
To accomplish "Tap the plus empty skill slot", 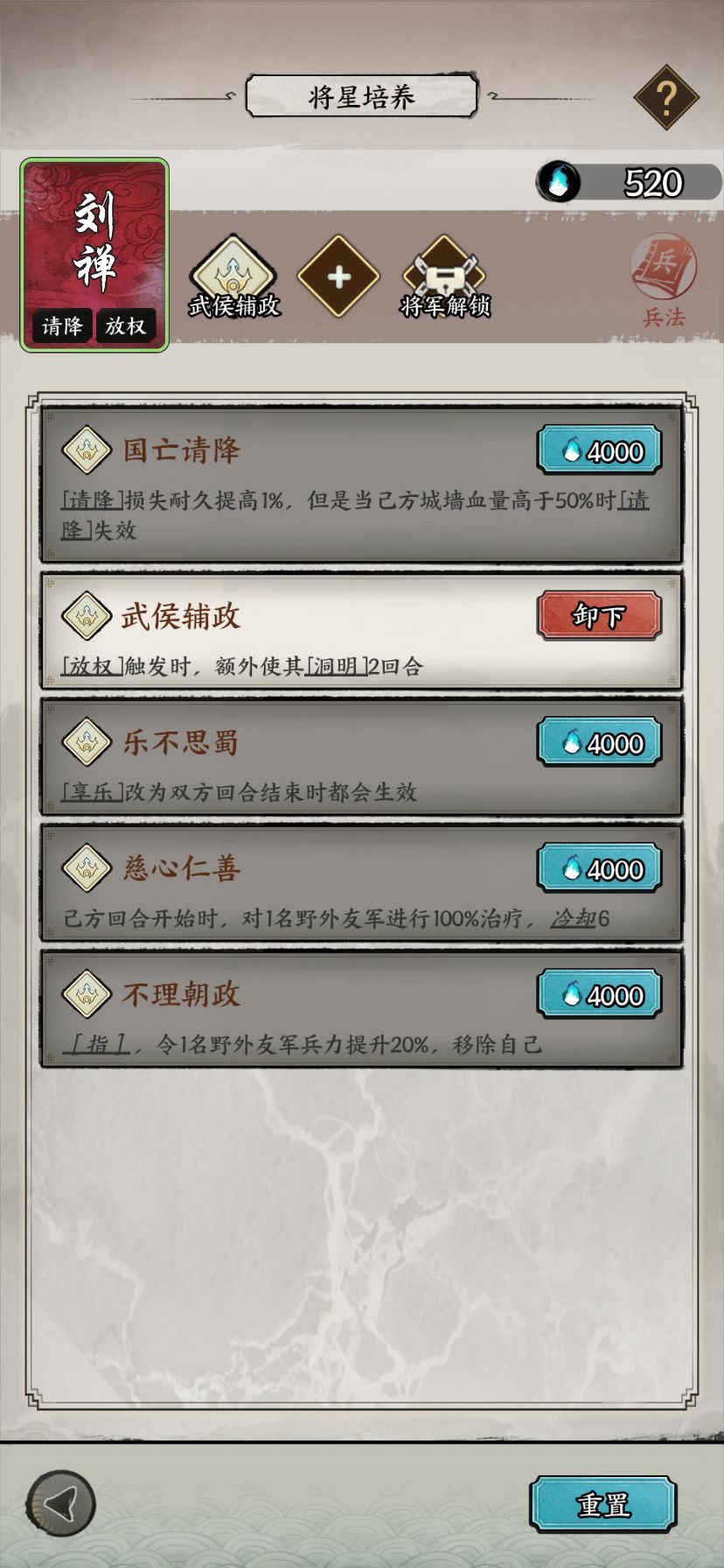I will pyautogui.click(x=338, y=276).
